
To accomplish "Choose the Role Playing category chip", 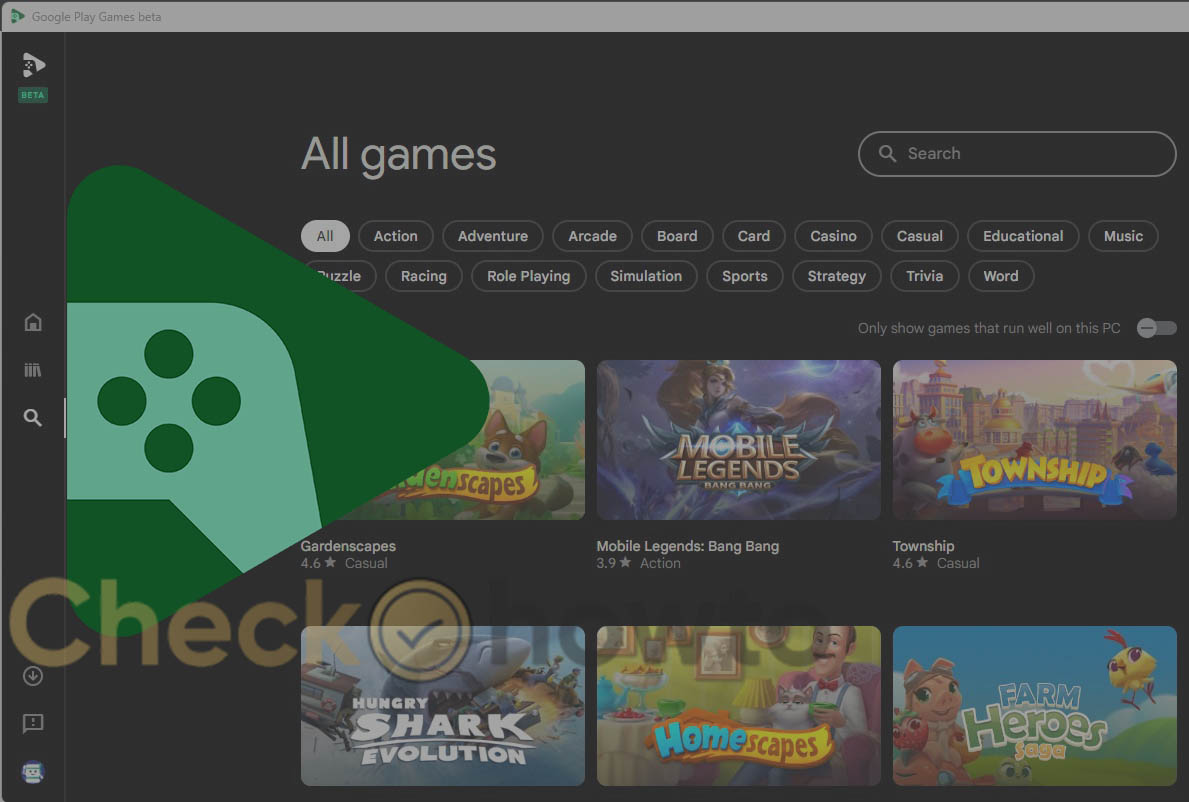I will click(x=529, y=276).
